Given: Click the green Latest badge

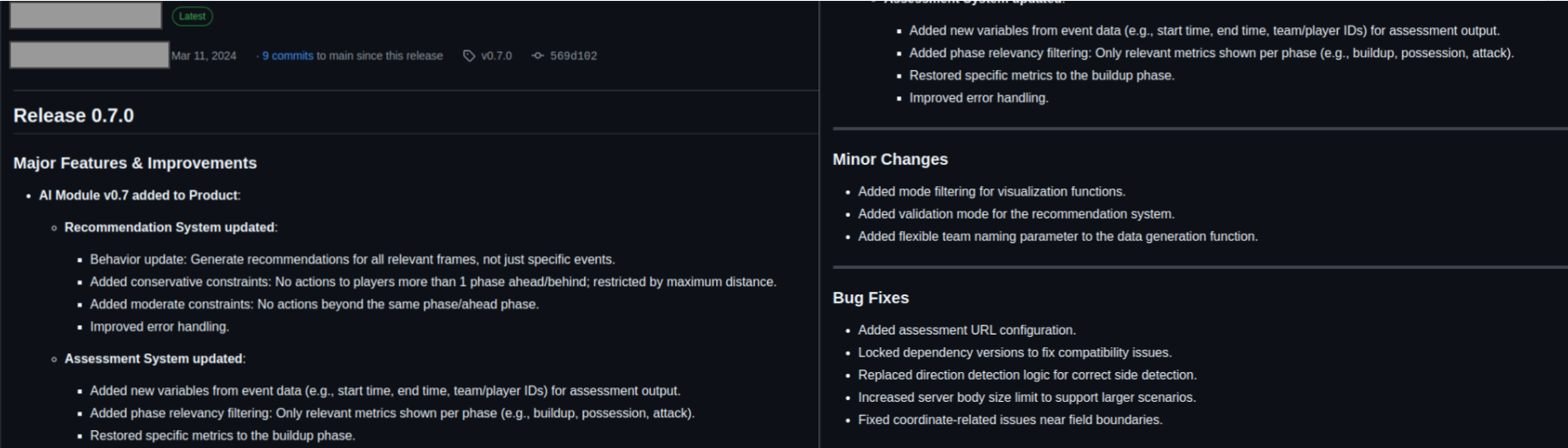Looking at the screenshot, I should click(192, 15).
